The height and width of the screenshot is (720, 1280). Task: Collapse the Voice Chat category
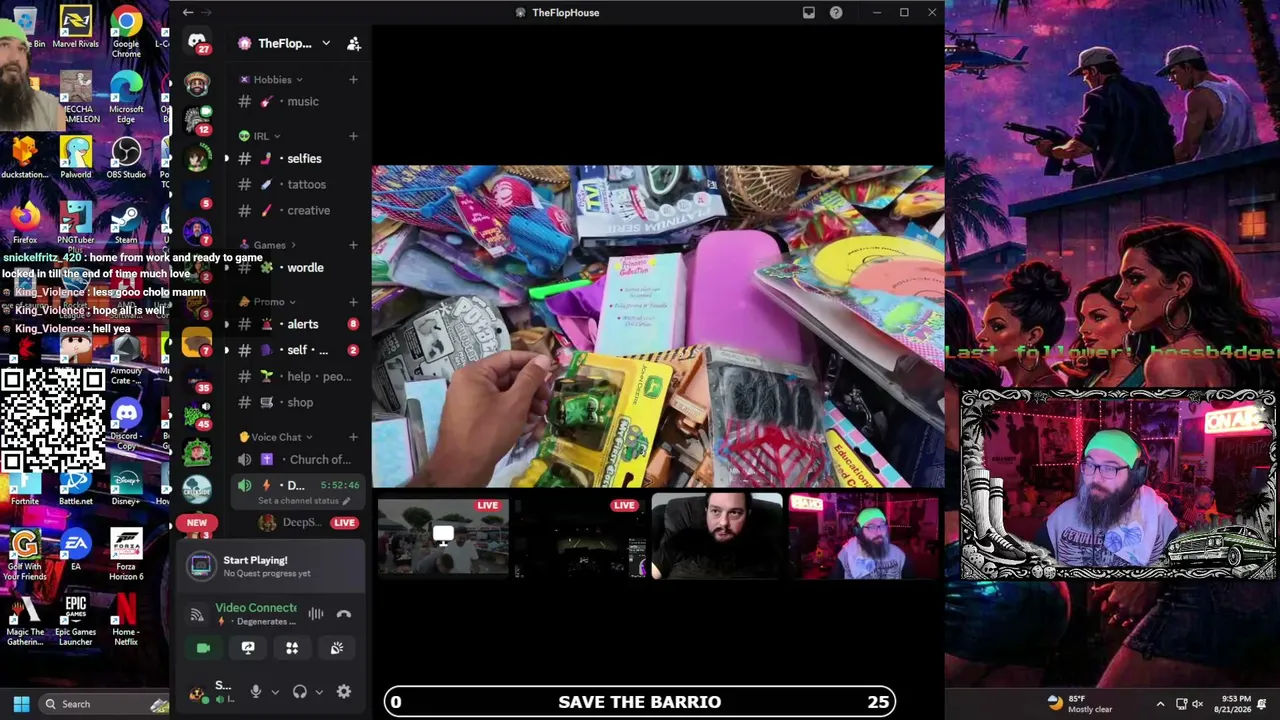click(276, 437)
